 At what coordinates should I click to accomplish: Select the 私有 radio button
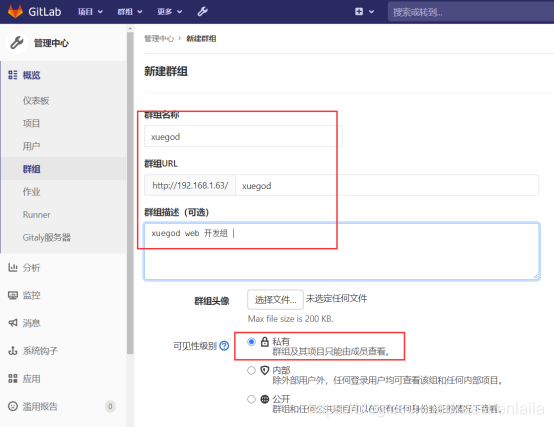pos(251,342)
